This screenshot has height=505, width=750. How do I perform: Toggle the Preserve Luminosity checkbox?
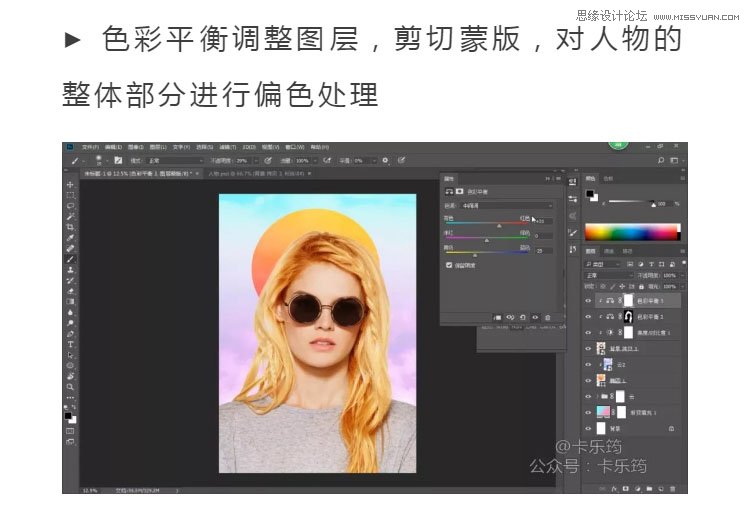(448, 265)
